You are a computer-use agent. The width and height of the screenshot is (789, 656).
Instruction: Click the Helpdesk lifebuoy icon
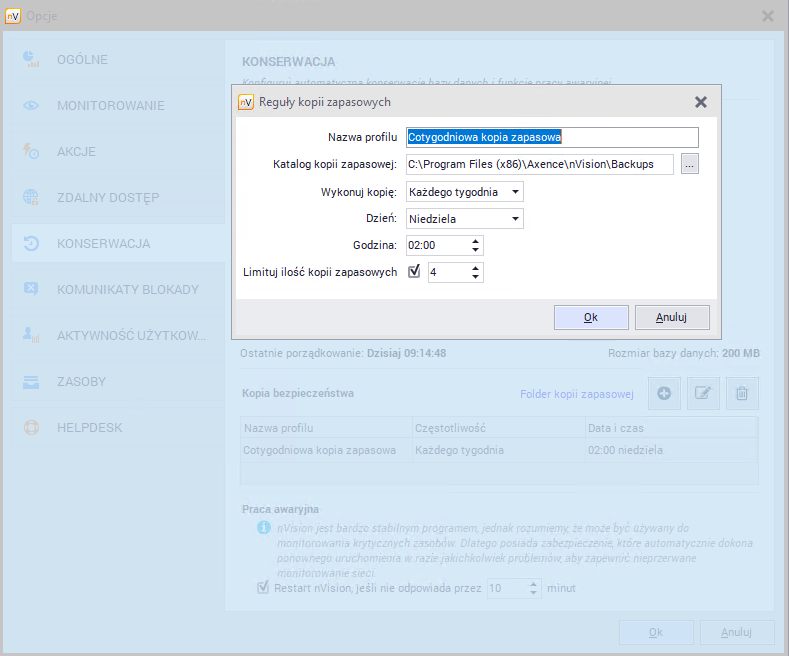coord(31,427)
